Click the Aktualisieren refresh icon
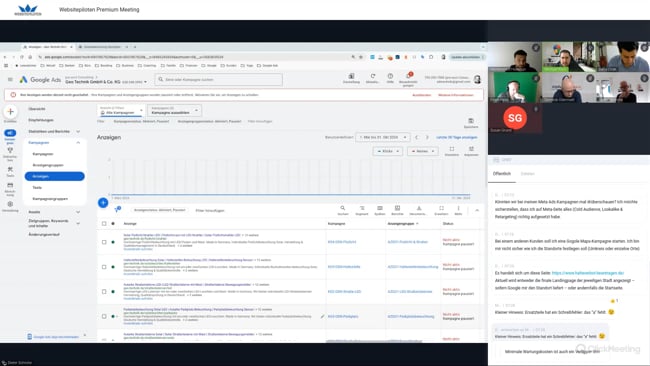Image resolution: width=650 pixels, height=366 pixels. pos(372,76)
